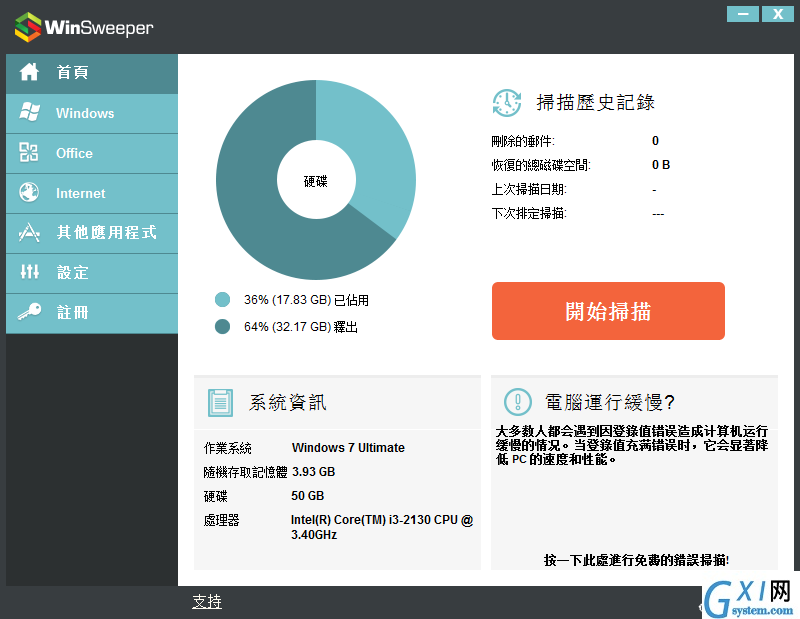Click the house icon beside 首頁
Viewport: 800px width, 619px height.
click(x=29, y=72)
